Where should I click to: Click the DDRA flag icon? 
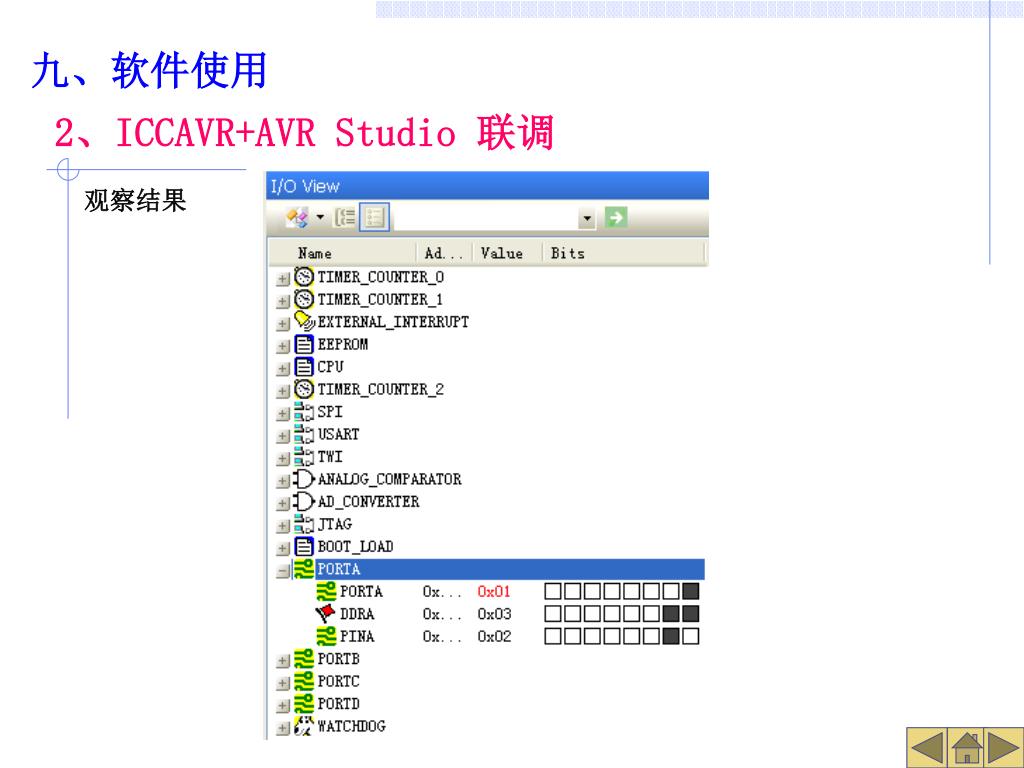pyautogui.click(x=326, y=614)
